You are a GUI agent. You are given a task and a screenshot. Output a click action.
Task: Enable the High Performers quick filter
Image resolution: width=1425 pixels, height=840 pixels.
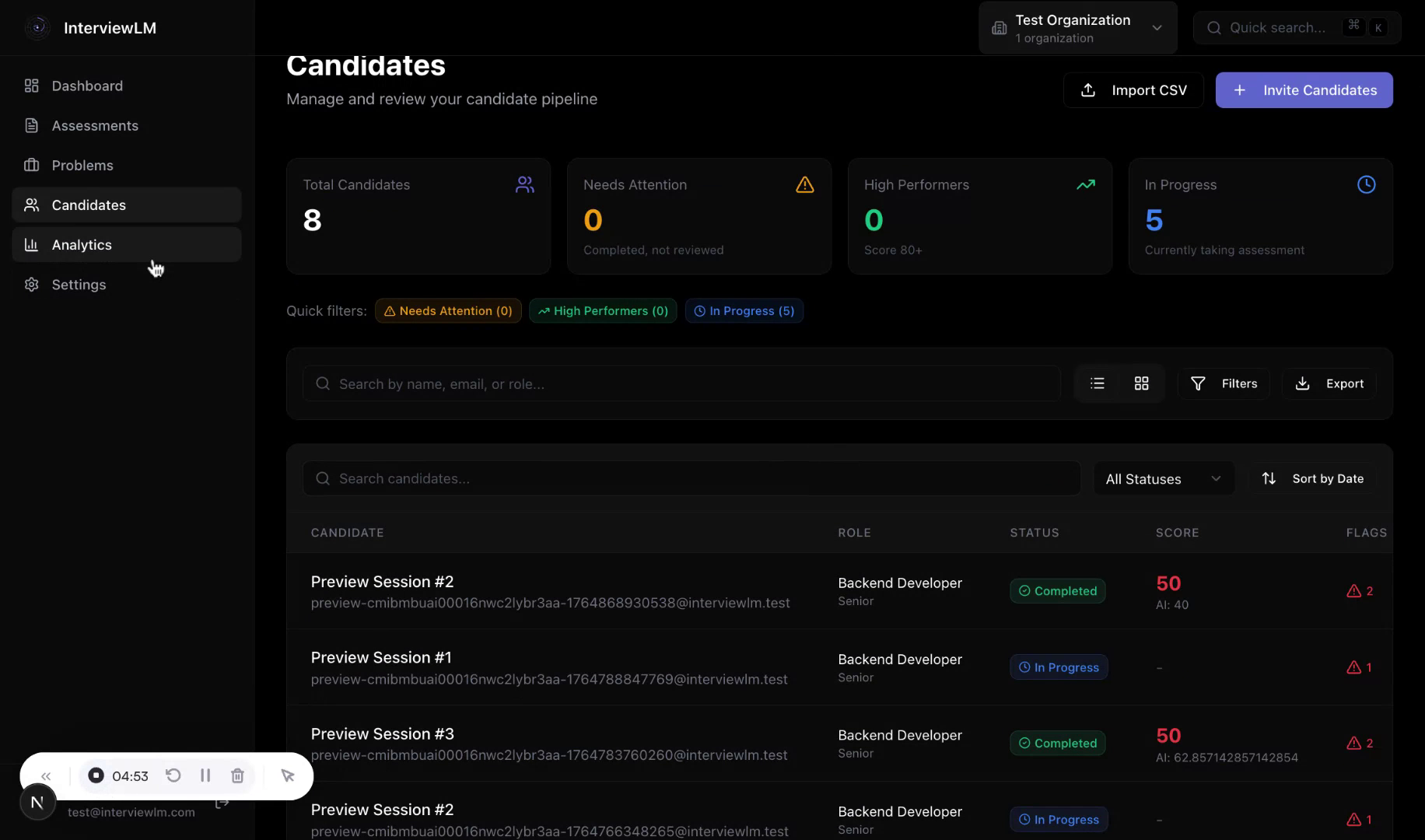coord(603,310)
